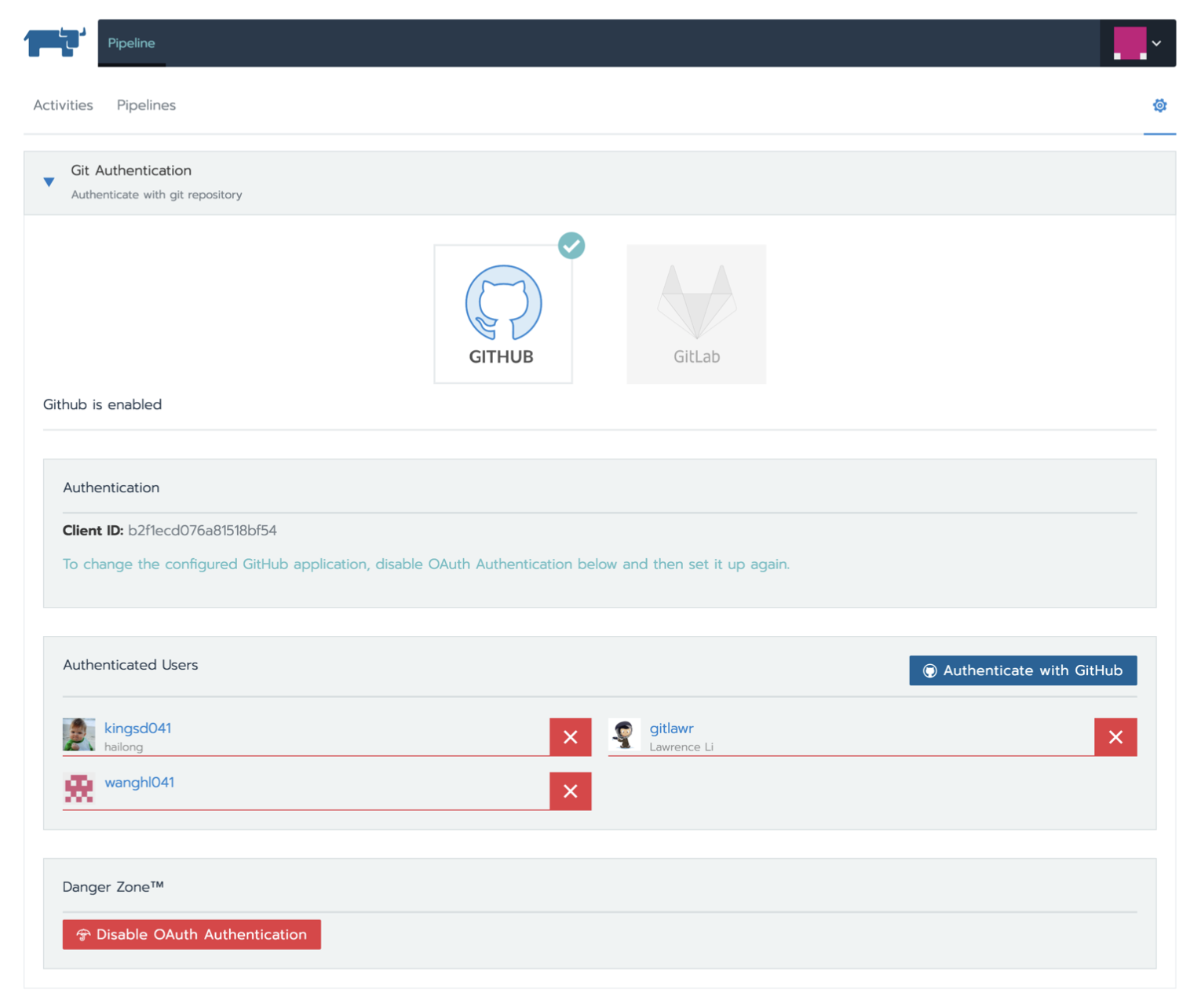The height and width of the screenshot is (1008, 1201).
Task: Click the pink user avatar image
Action: (1130, 43)
